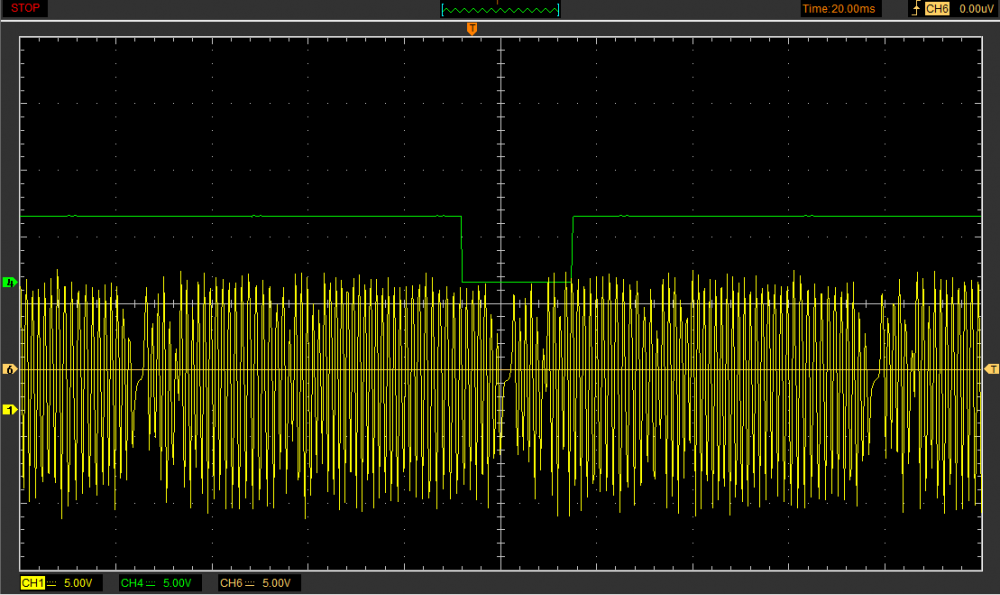The height and width of the screenshot is (595, 1000).
Task: Click the 0.00uV trigger level readout
Action: [975, 9]
